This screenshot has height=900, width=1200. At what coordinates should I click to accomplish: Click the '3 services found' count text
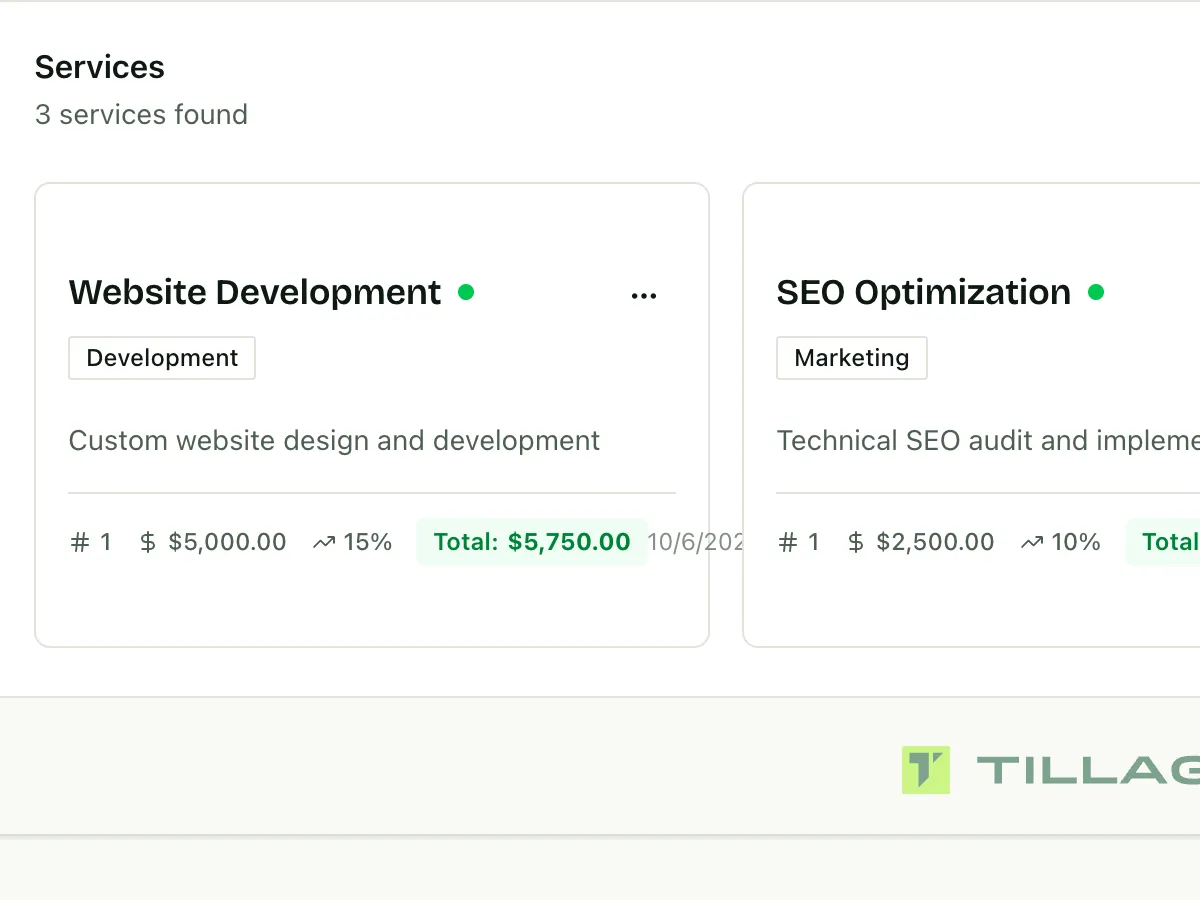(141, 114)
